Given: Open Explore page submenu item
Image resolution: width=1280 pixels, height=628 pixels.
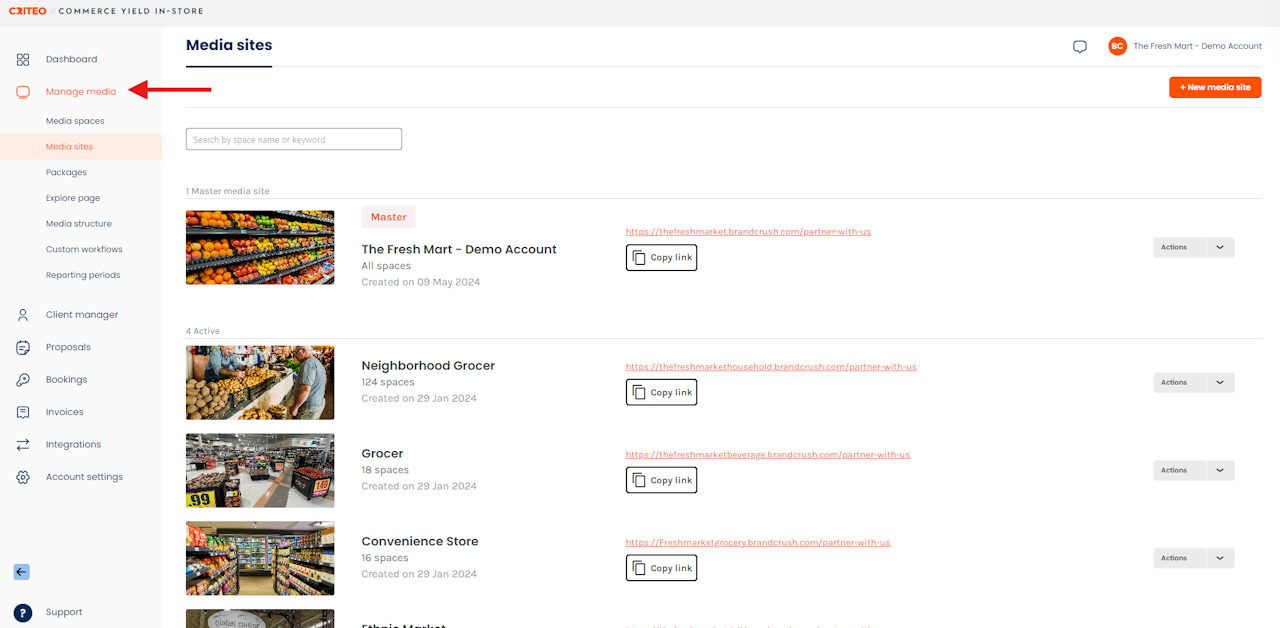Looking at the screenshot, I should pyautogui.click(x=73, y=198).
